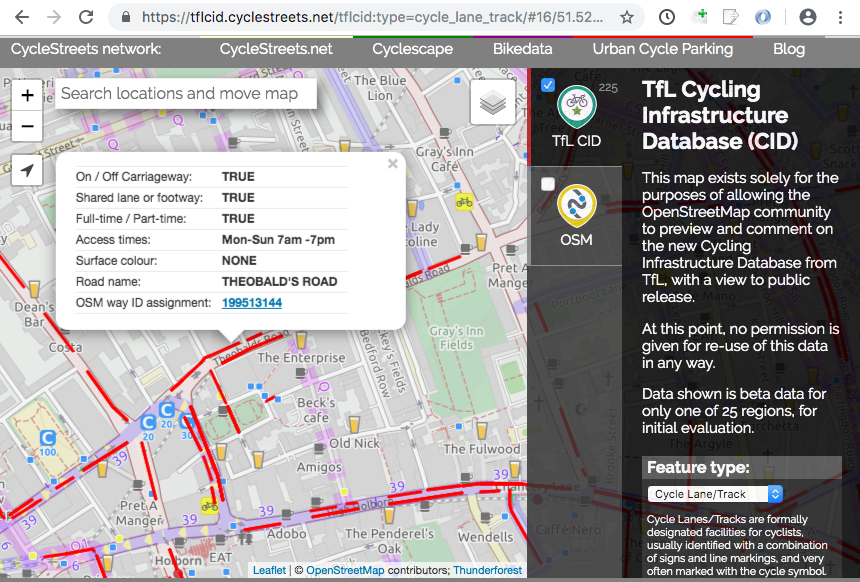
Task: Select the OSM layer marker icon
Action: (576, 206)
